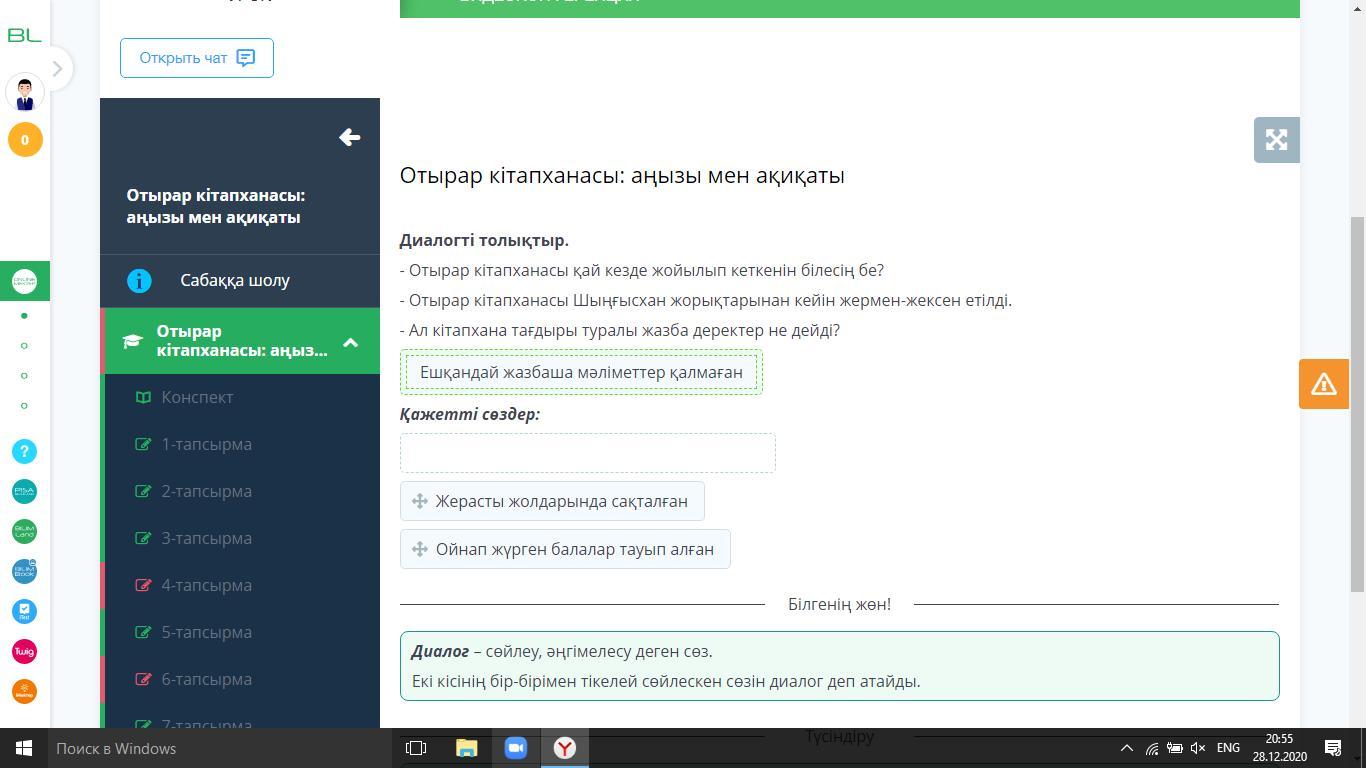Open the help question mark icon

[25, 452]
